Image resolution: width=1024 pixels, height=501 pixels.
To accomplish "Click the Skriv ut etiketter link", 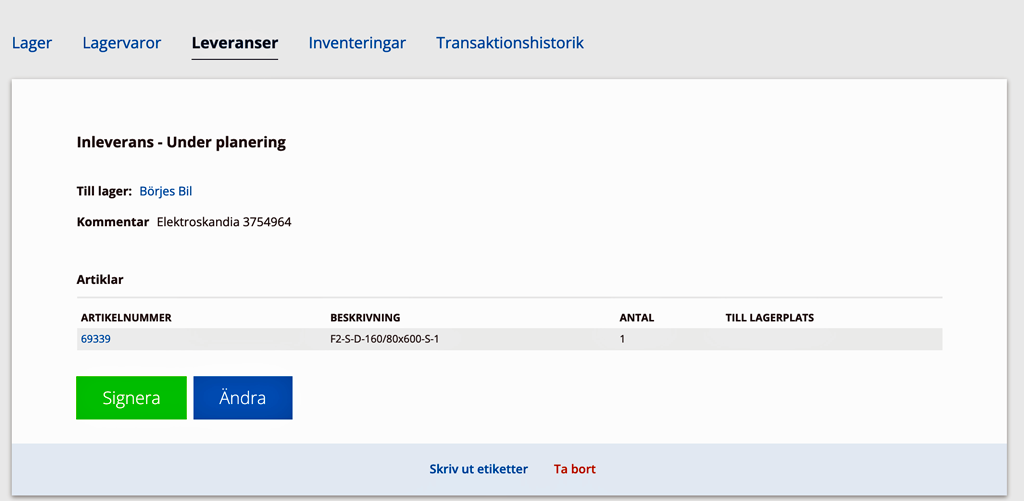I will click(479, 469).
